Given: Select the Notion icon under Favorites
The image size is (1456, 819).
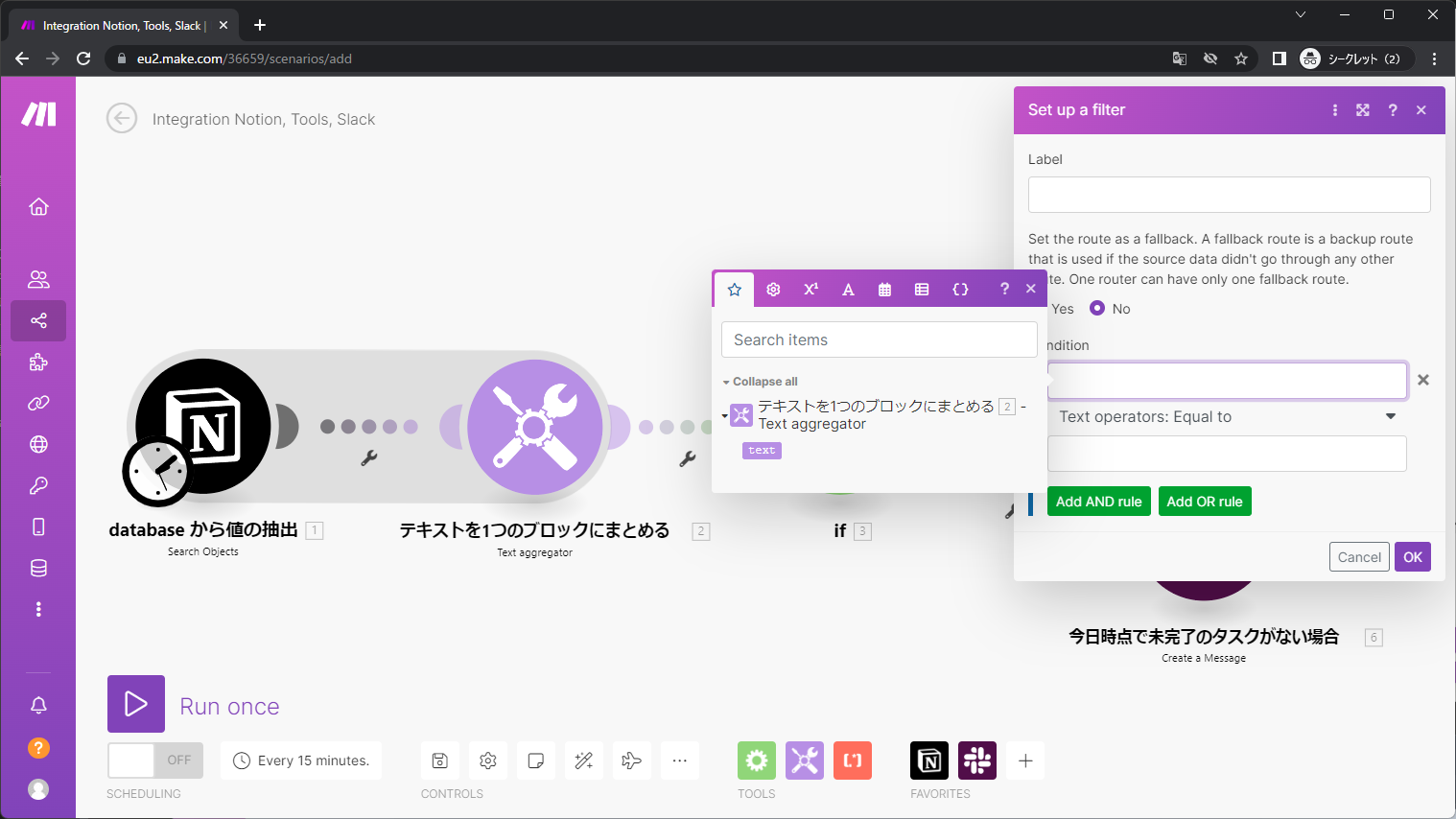Looking at the screenshot, I should coord(929,760).
